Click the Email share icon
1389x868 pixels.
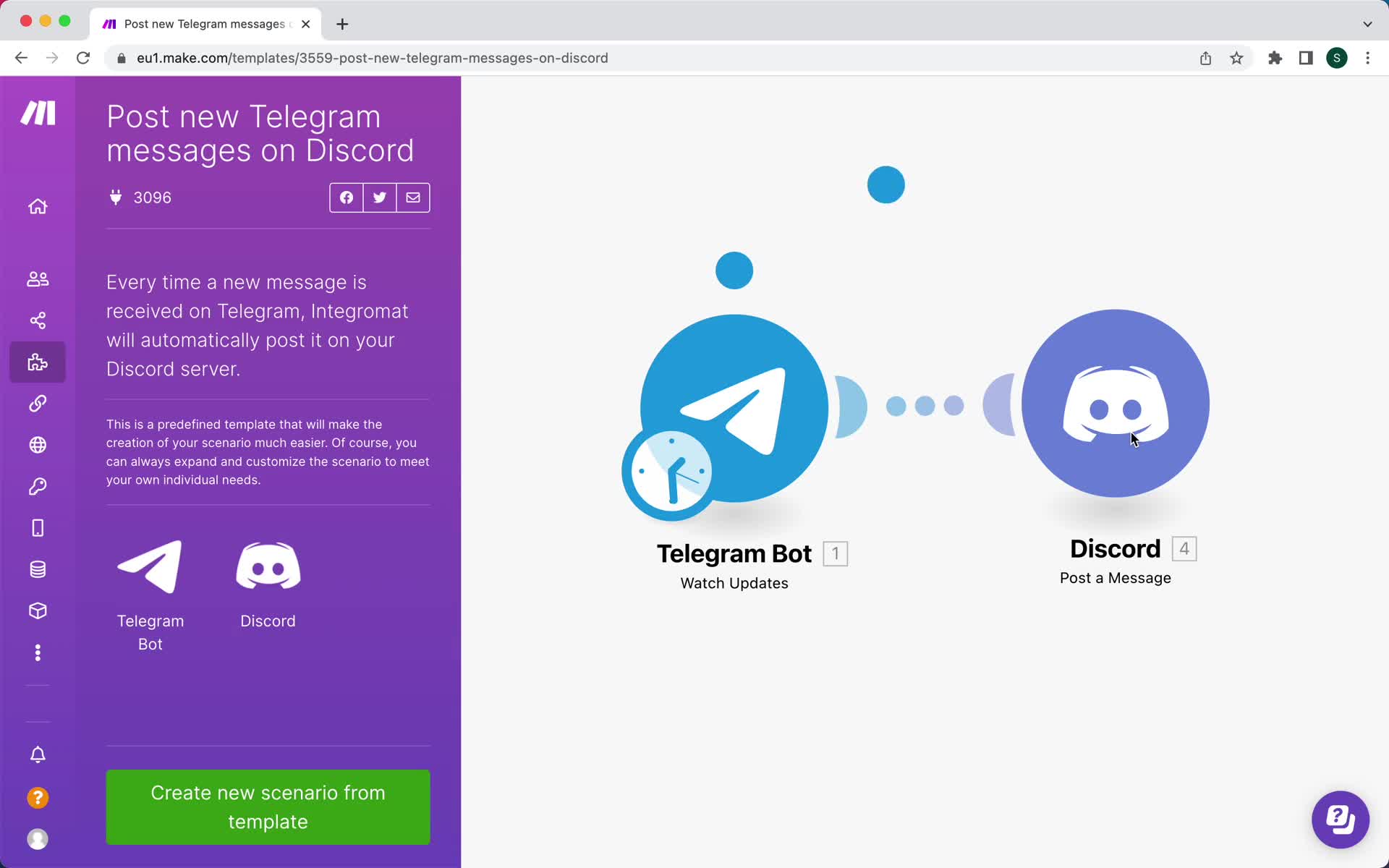click(413, 197)
